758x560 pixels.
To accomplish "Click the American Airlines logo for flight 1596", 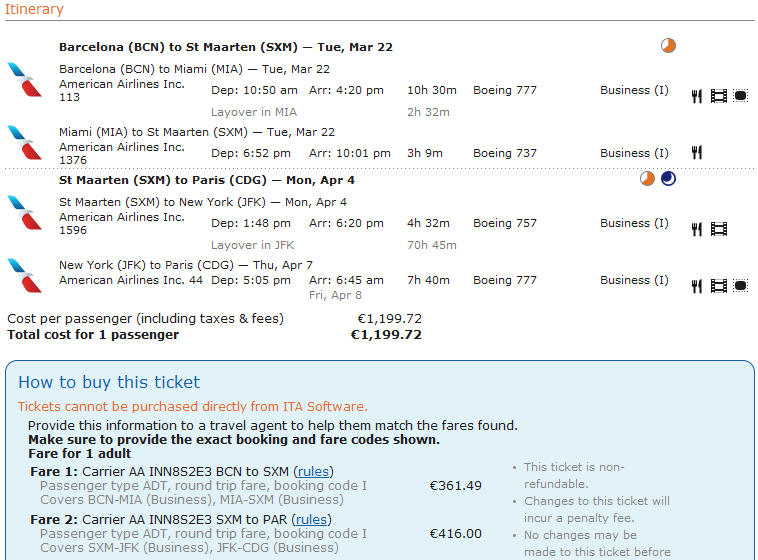I will pos(24,213).
